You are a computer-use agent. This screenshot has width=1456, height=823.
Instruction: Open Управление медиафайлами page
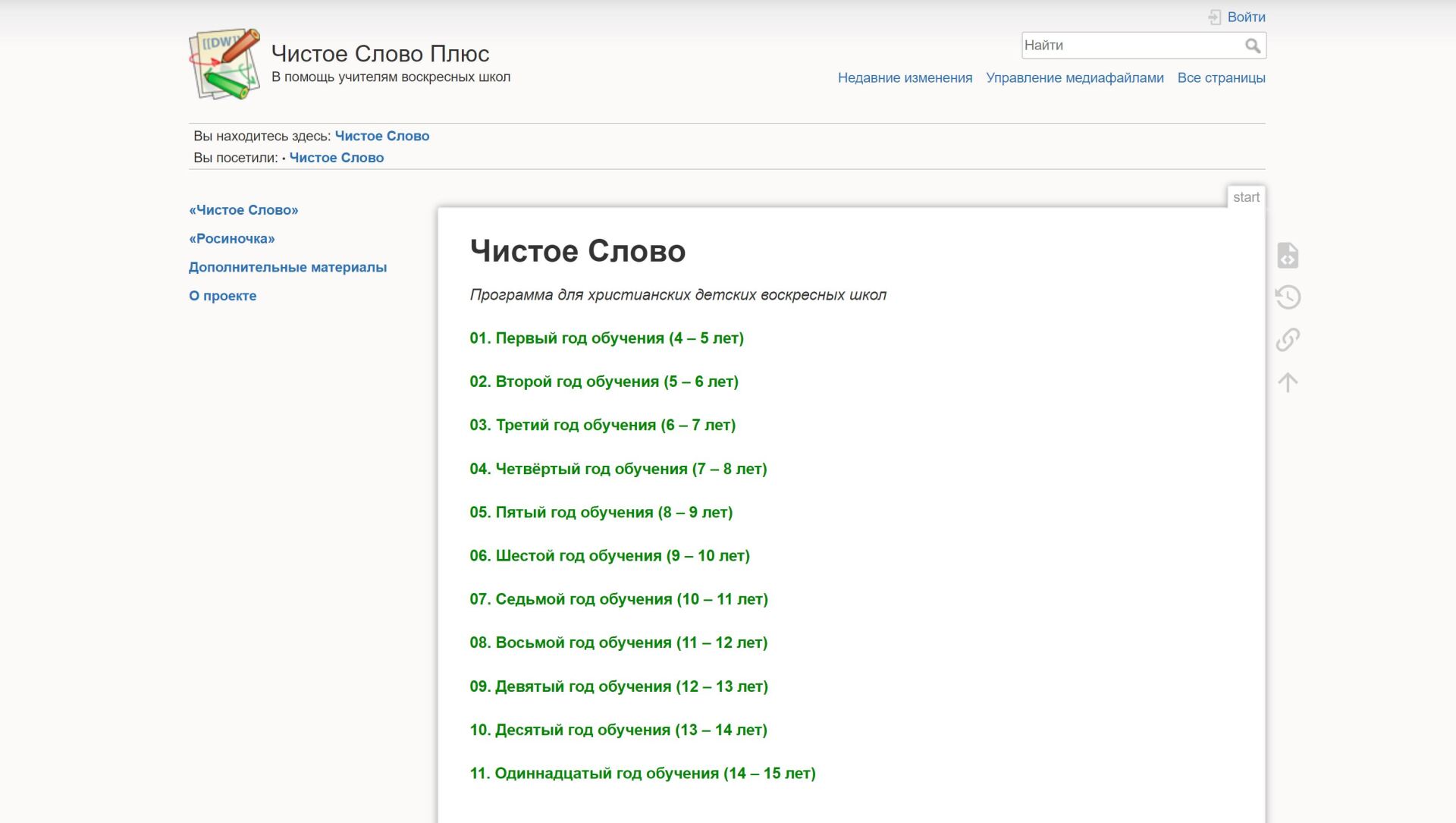tap(1075, 77)
